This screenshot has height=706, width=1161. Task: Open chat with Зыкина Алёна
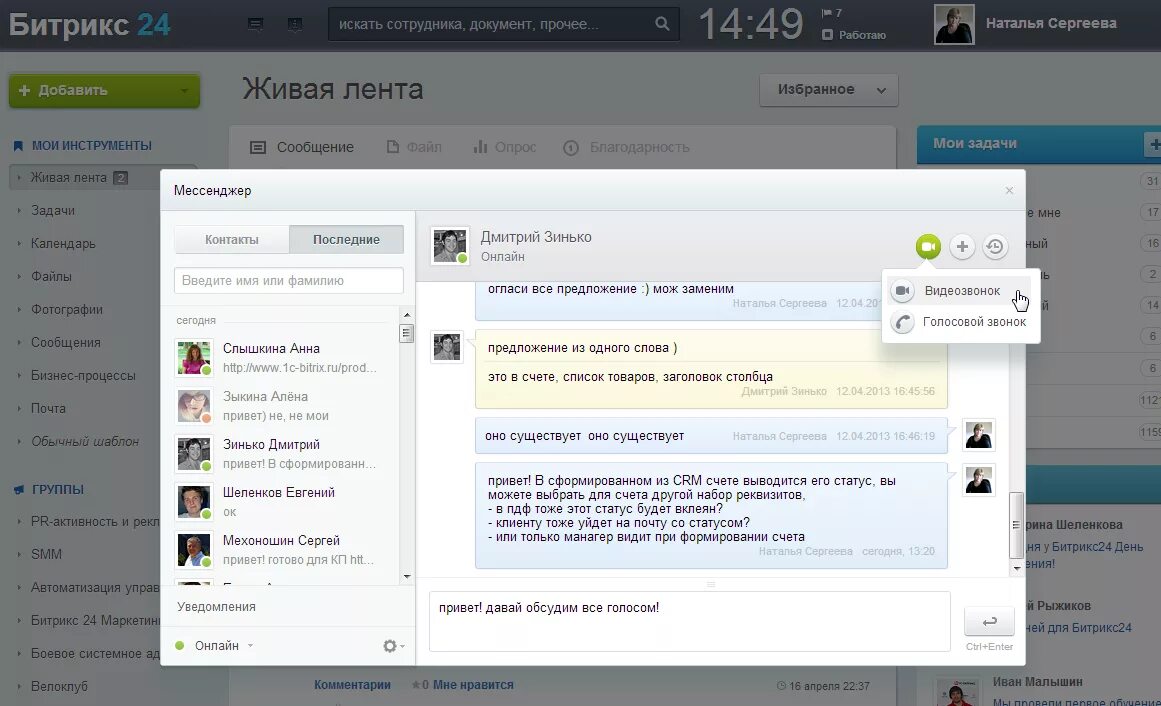[x=286, y=406]
